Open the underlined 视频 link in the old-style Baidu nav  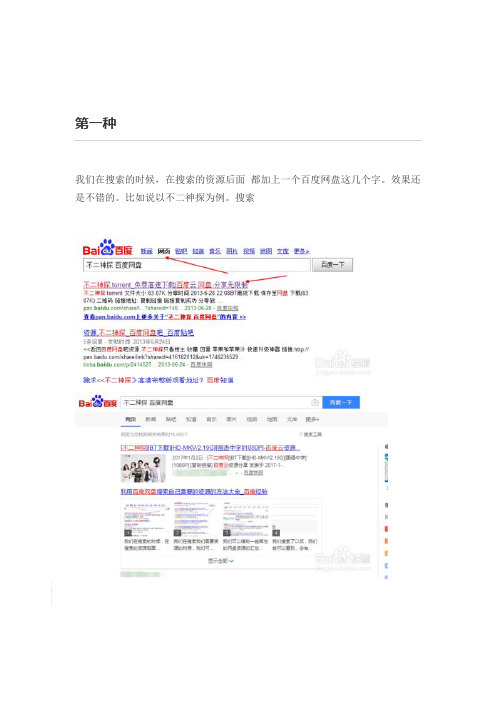point(249,251)
